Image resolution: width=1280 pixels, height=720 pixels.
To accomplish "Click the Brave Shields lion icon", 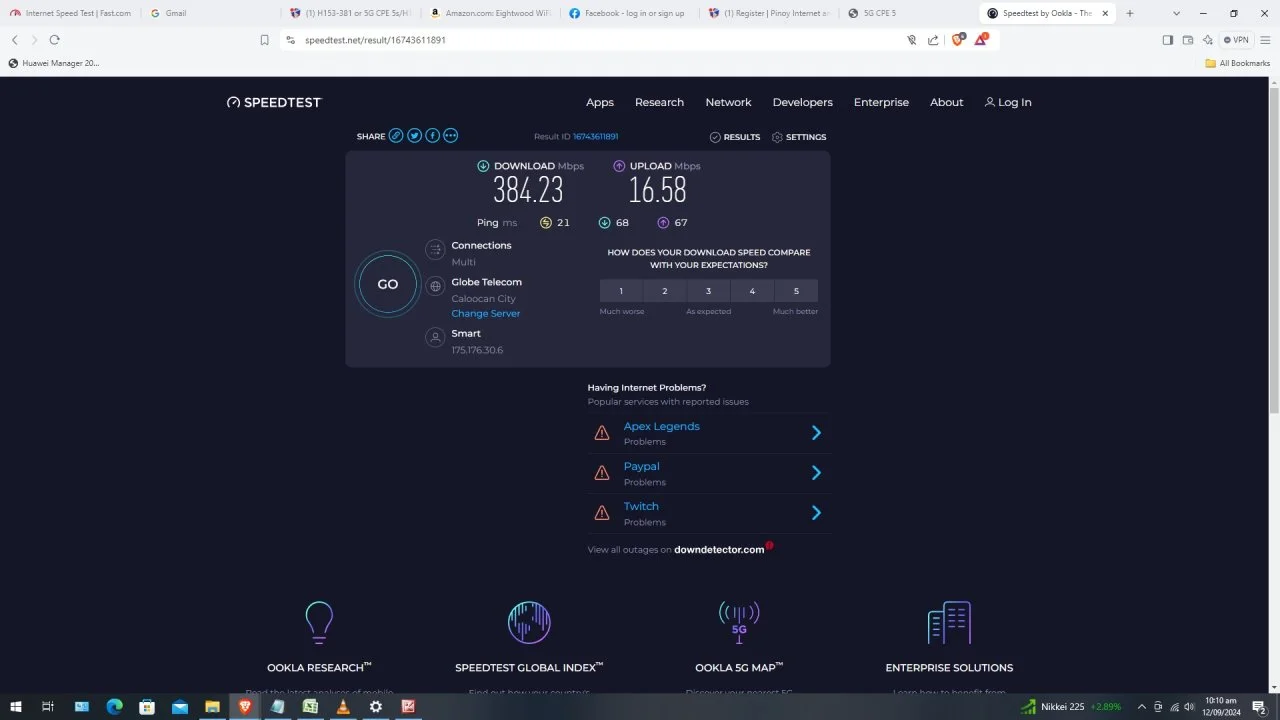I will tap(957, 40).
